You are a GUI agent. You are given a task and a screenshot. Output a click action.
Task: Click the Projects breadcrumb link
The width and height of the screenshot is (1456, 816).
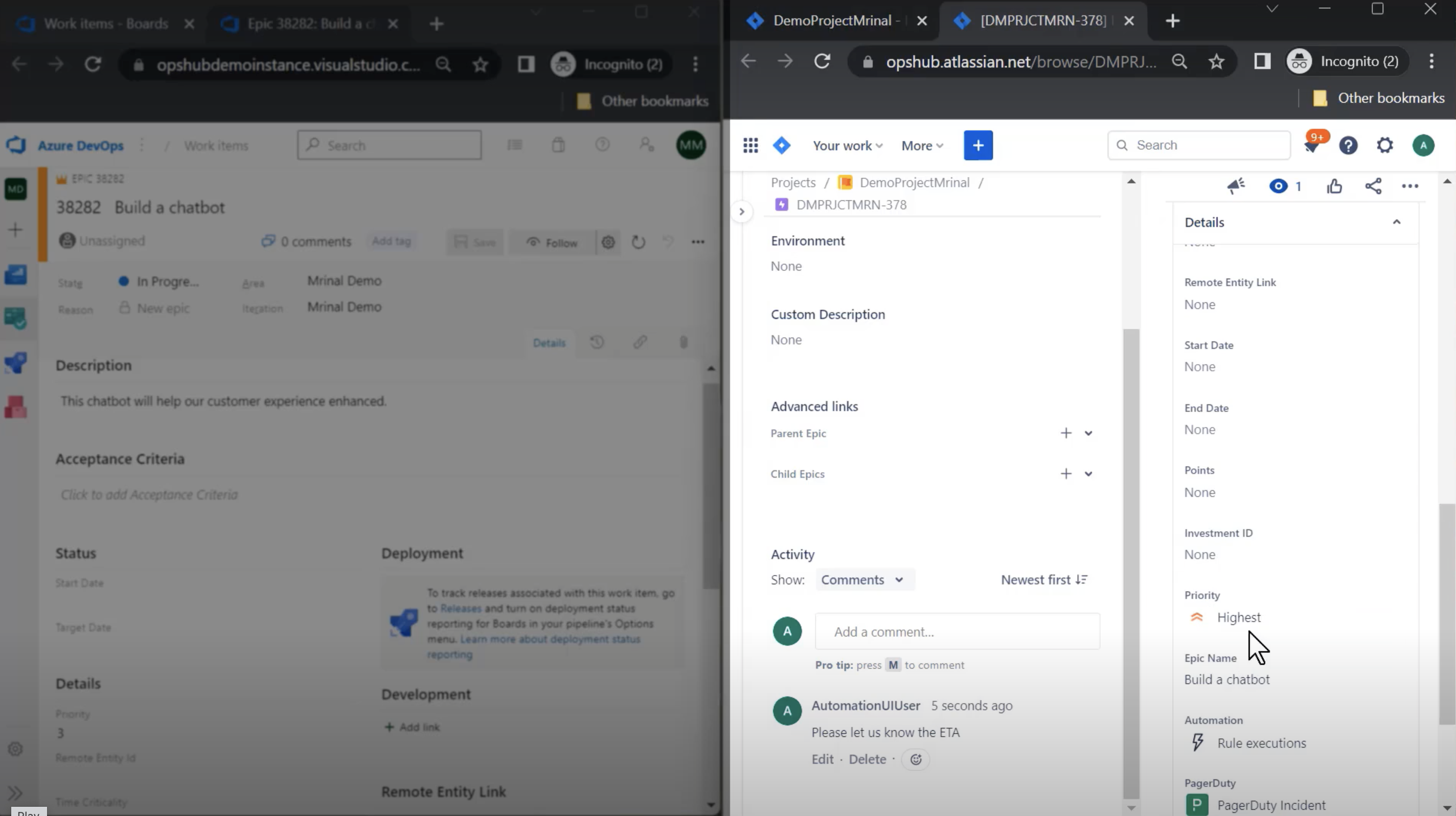tap(793, 183)
